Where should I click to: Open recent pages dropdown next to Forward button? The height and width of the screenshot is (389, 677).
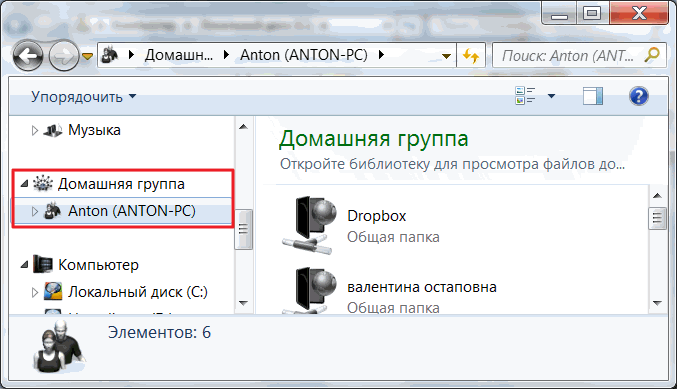[88, 56]
